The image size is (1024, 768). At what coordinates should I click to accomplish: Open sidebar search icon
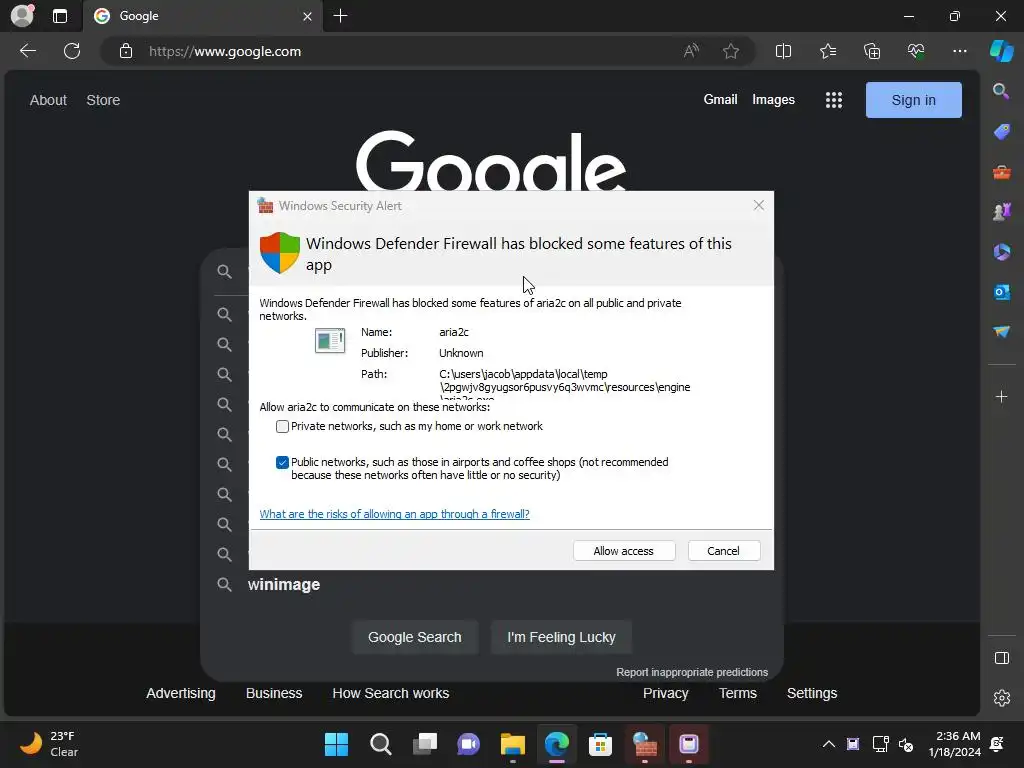[x=1001, y=91]
